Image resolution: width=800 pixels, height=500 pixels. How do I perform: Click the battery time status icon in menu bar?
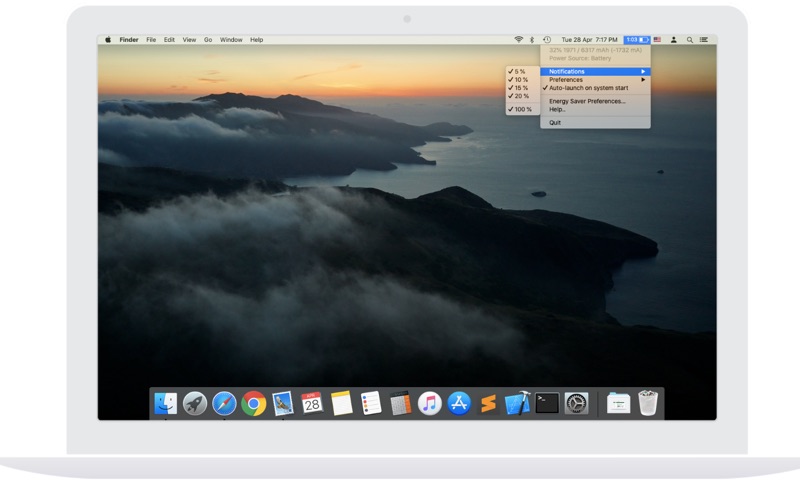pos(637,39)
